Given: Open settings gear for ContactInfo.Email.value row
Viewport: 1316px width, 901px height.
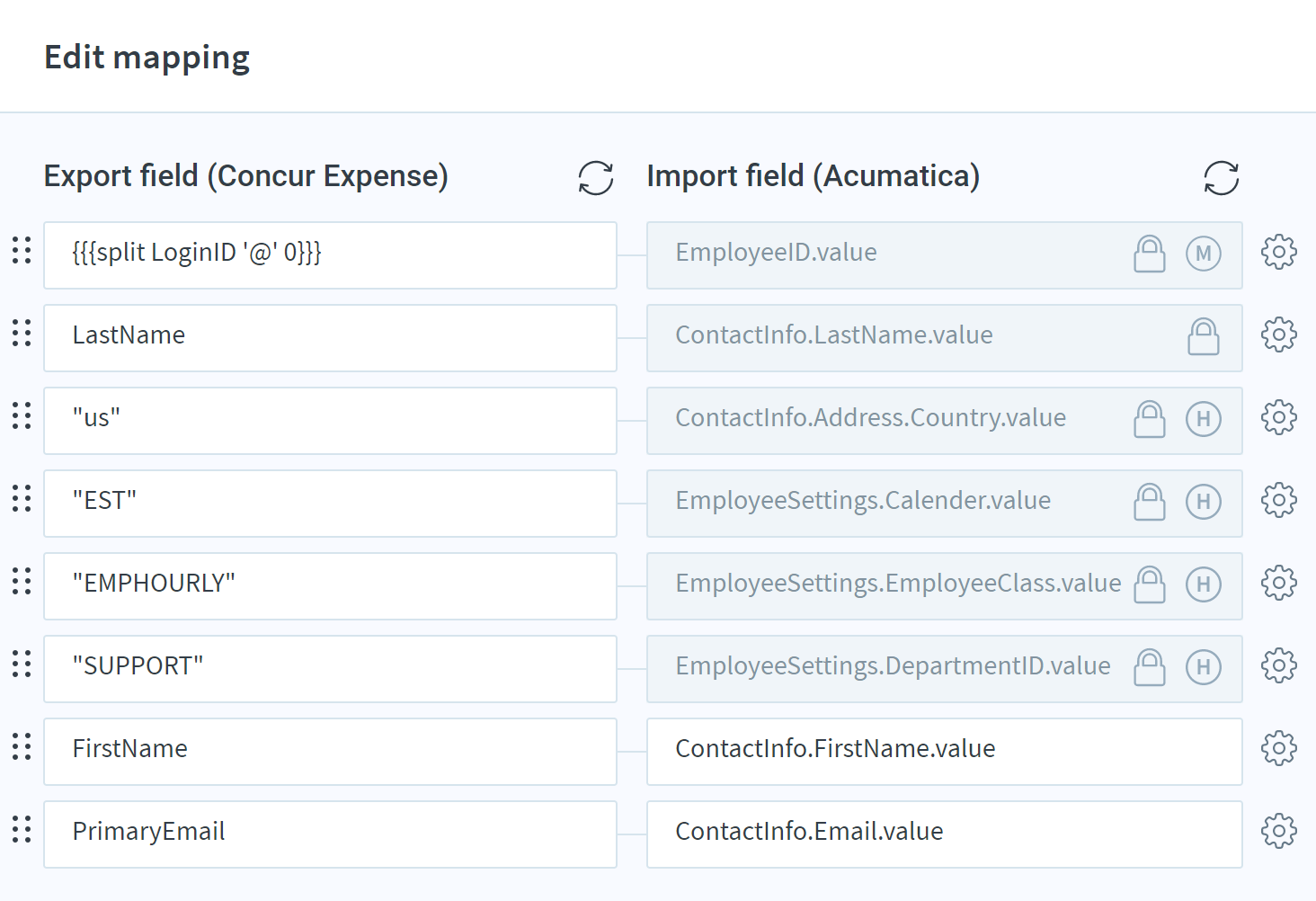Looking at the screenshot, I should (1278, 832).
